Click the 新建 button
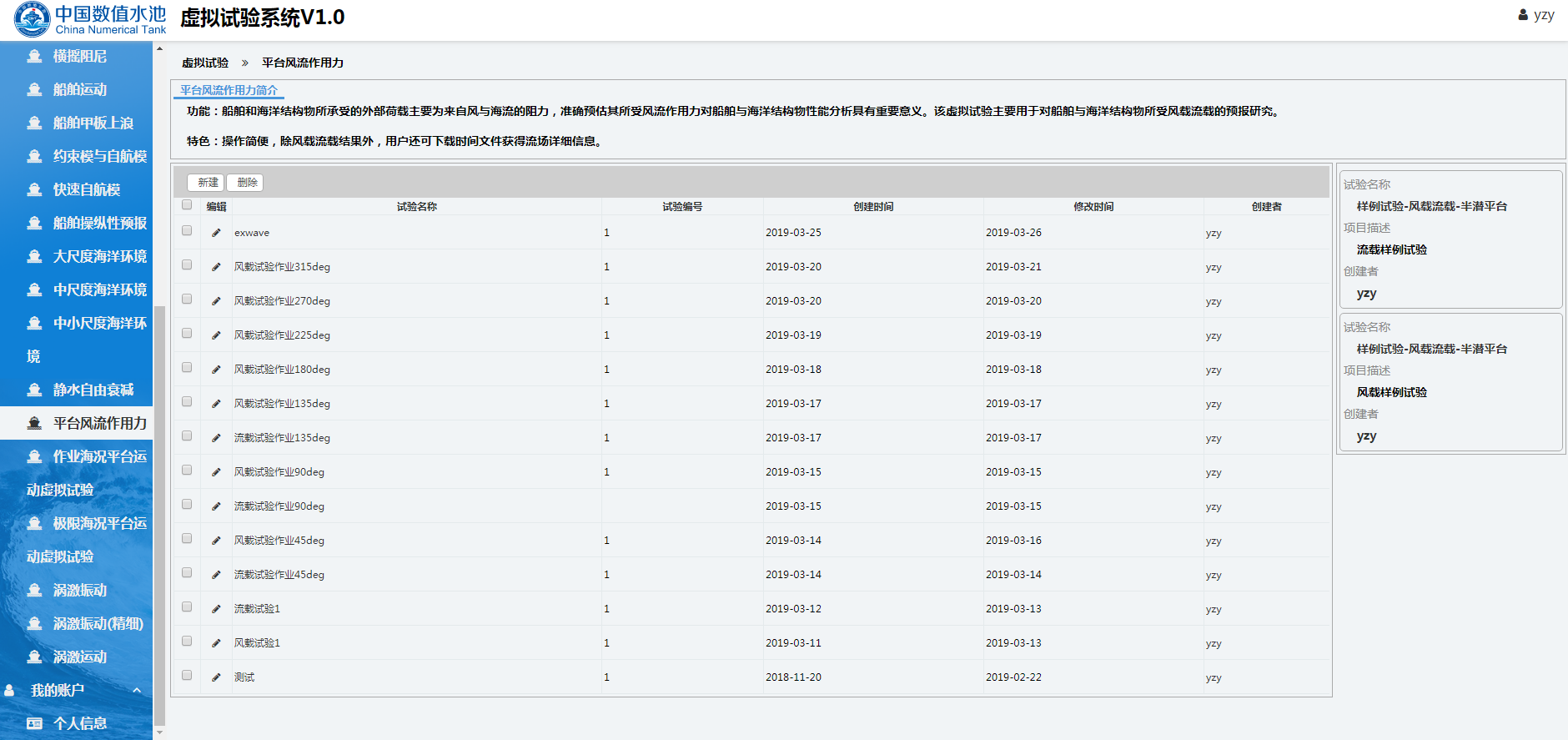Viewport: 1568px width, 740px height. (207, 183)
